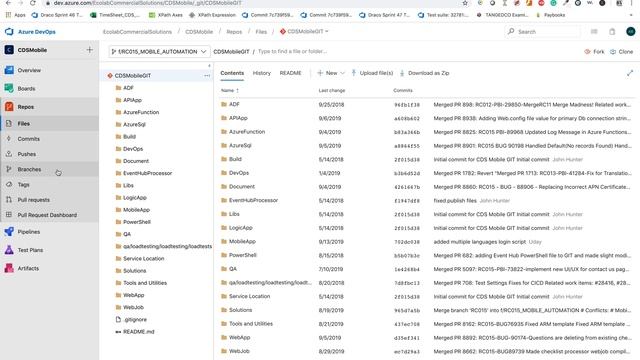Open Overview in the sidebar
The height and width of the screenshot is (360, 640).
29,70
